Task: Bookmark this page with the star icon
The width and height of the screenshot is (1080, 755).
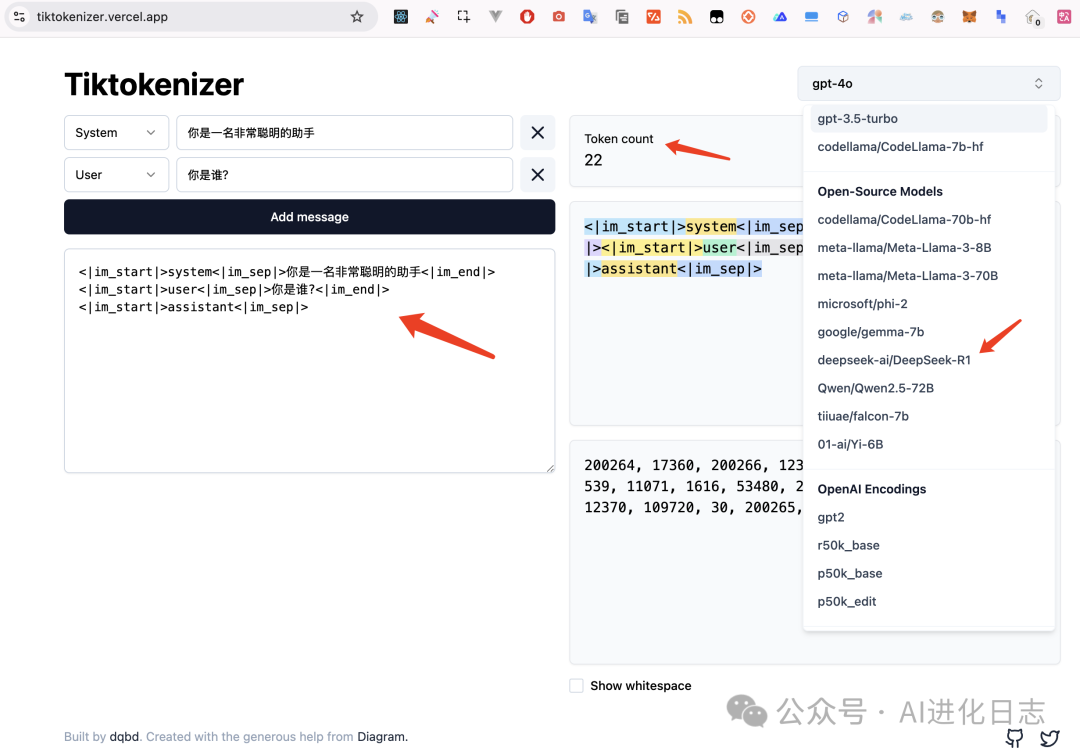Action: coord(357,17)
